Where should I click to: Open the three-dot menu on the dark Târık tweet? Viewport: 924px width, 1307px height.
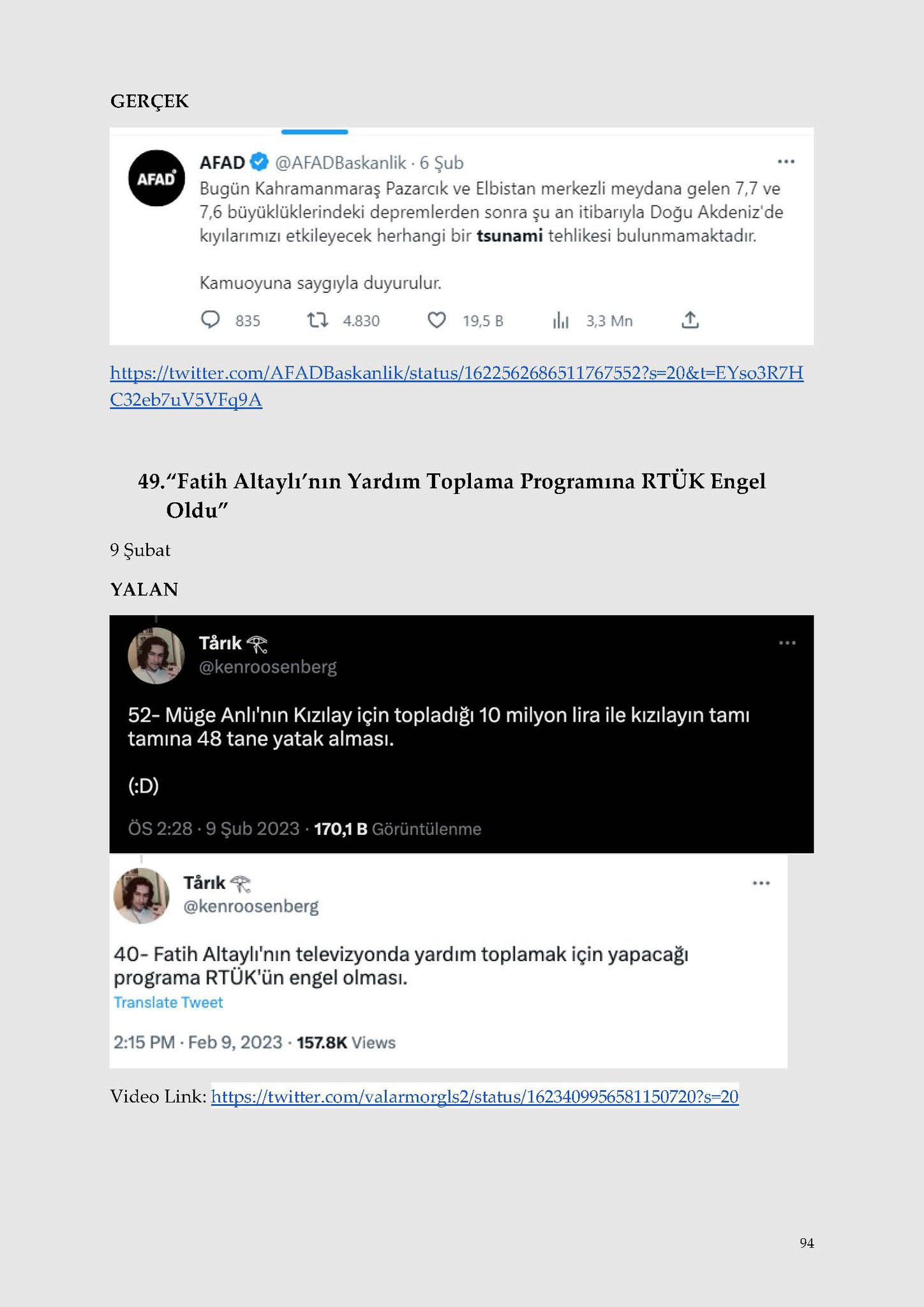click(787, 643)
